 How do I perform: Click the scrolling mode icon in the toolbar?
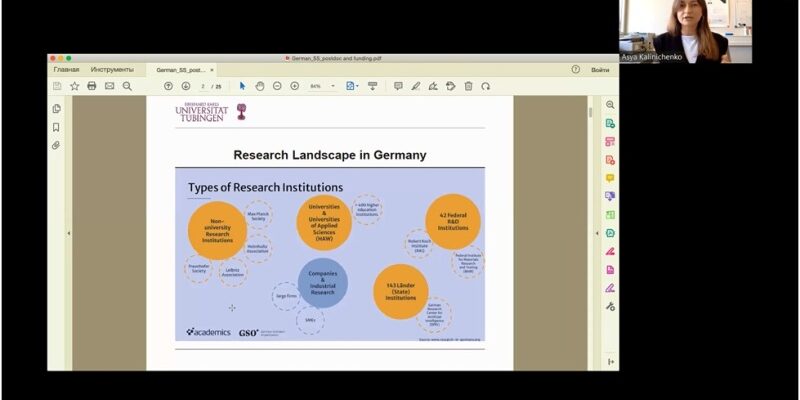tap(372, 86)
